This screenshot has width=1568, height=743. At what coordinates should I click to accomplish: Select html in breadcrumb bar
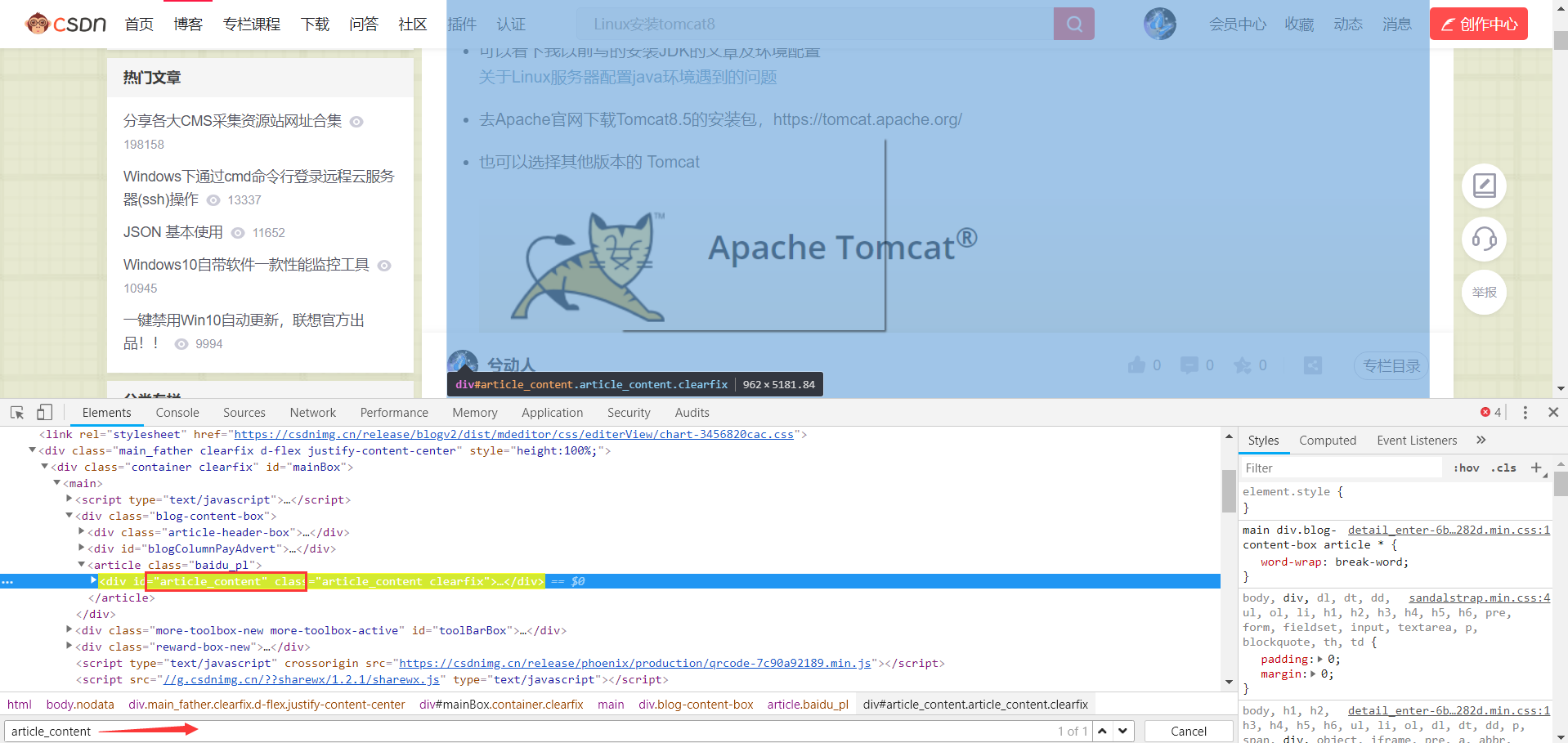[20, 705]
